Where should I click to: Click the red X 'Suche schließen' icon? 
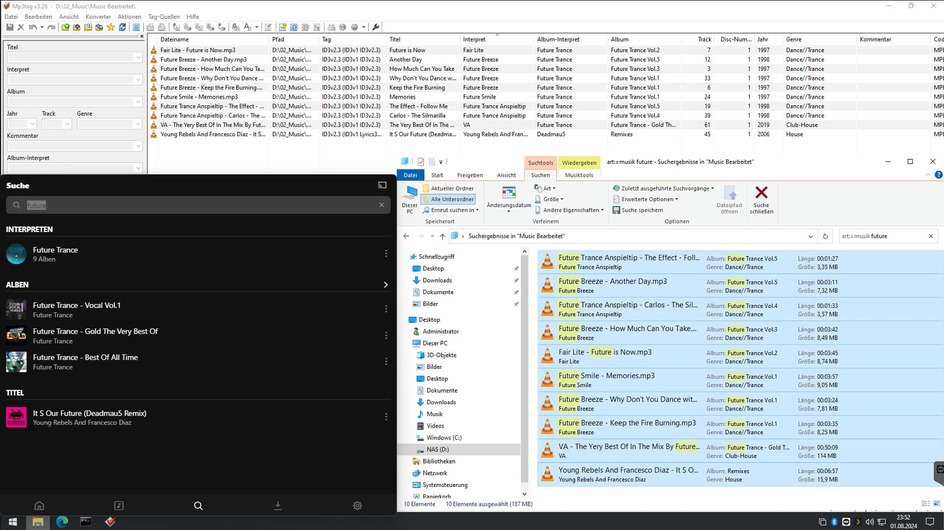point(761,193)
